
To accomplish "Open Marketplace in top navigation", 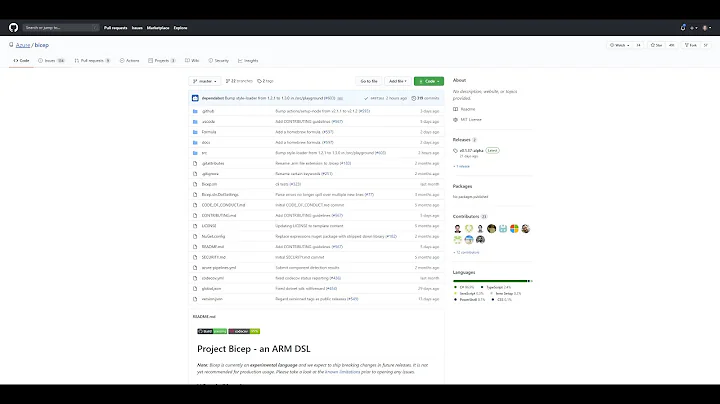I will point(158,28).
